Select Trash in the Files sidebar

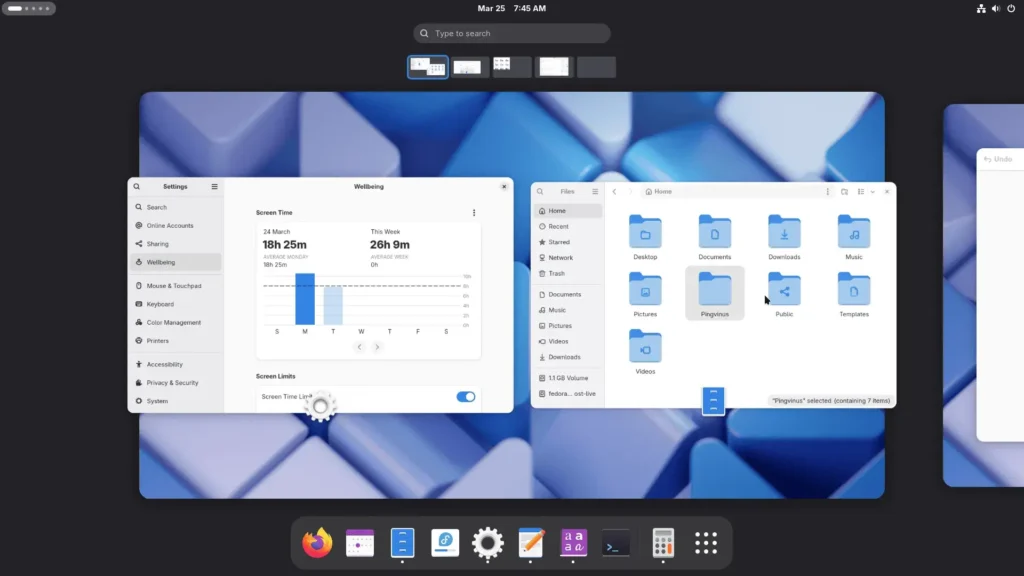(x=557, y=273)
